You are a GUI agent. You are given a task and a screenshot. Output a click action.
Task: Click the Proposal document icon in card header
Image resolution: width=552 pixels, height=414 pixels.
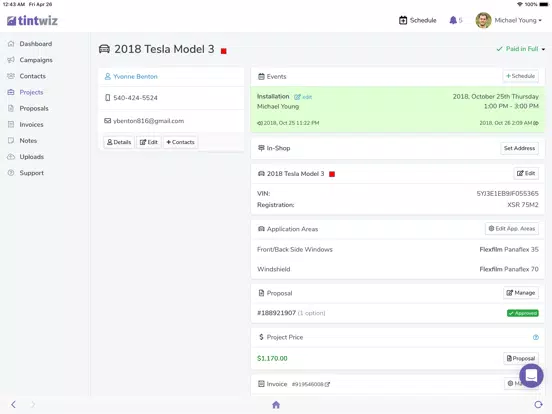point(261,293)
